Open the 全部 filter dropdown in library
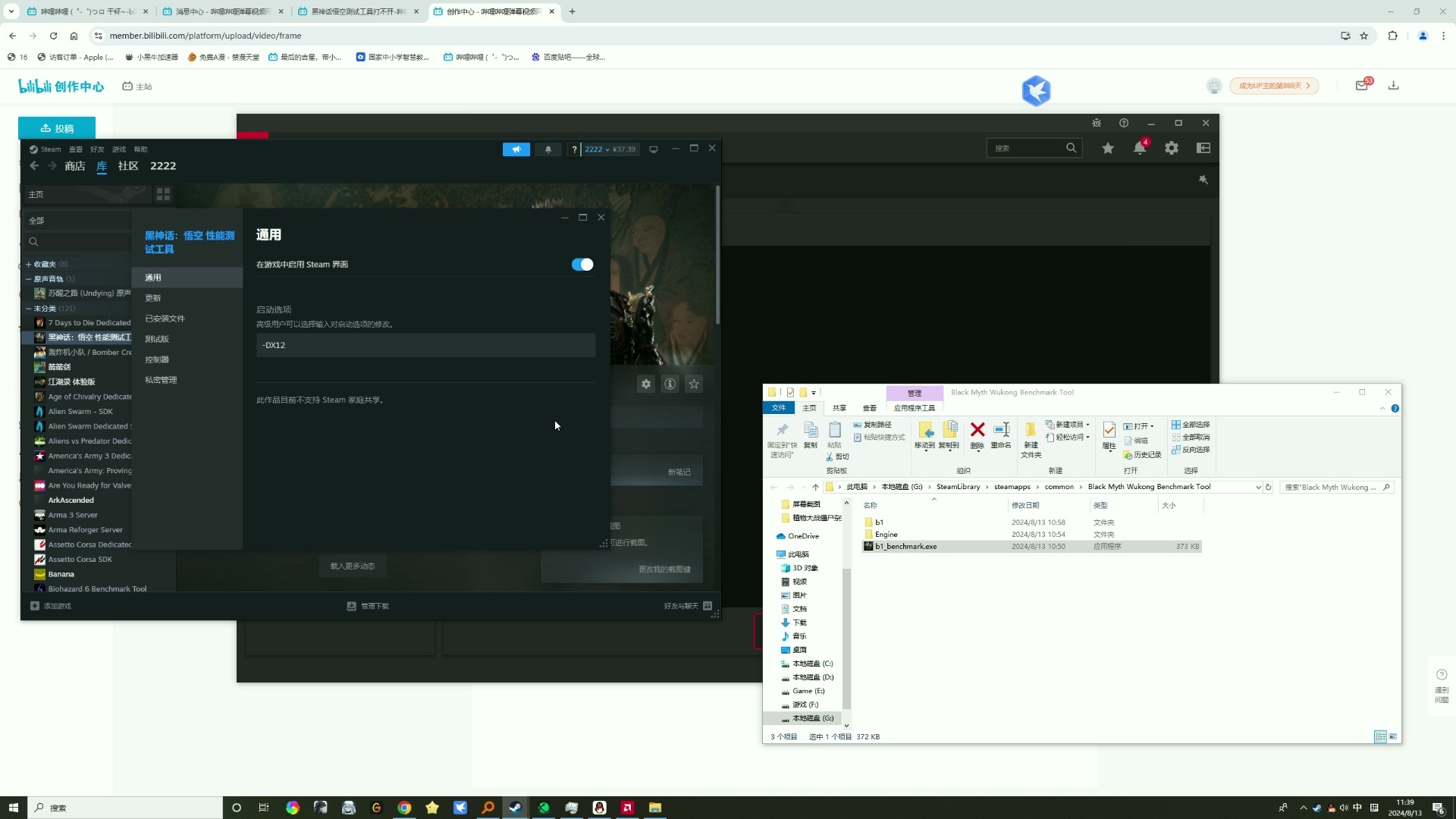1456x819 pixels. [79, 221]
